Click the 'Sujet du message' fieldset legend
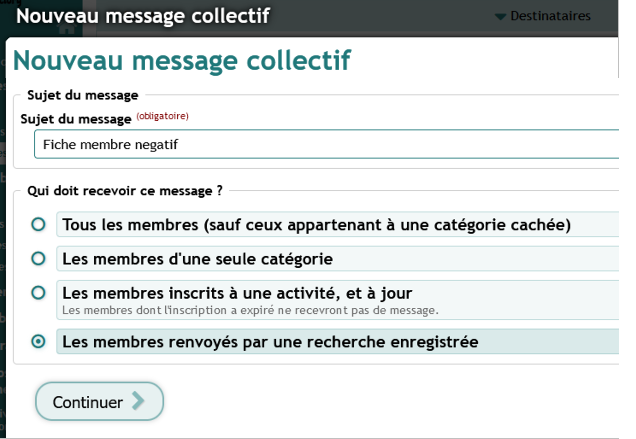The width and height of the screenshot is (636, 439). 82,96
